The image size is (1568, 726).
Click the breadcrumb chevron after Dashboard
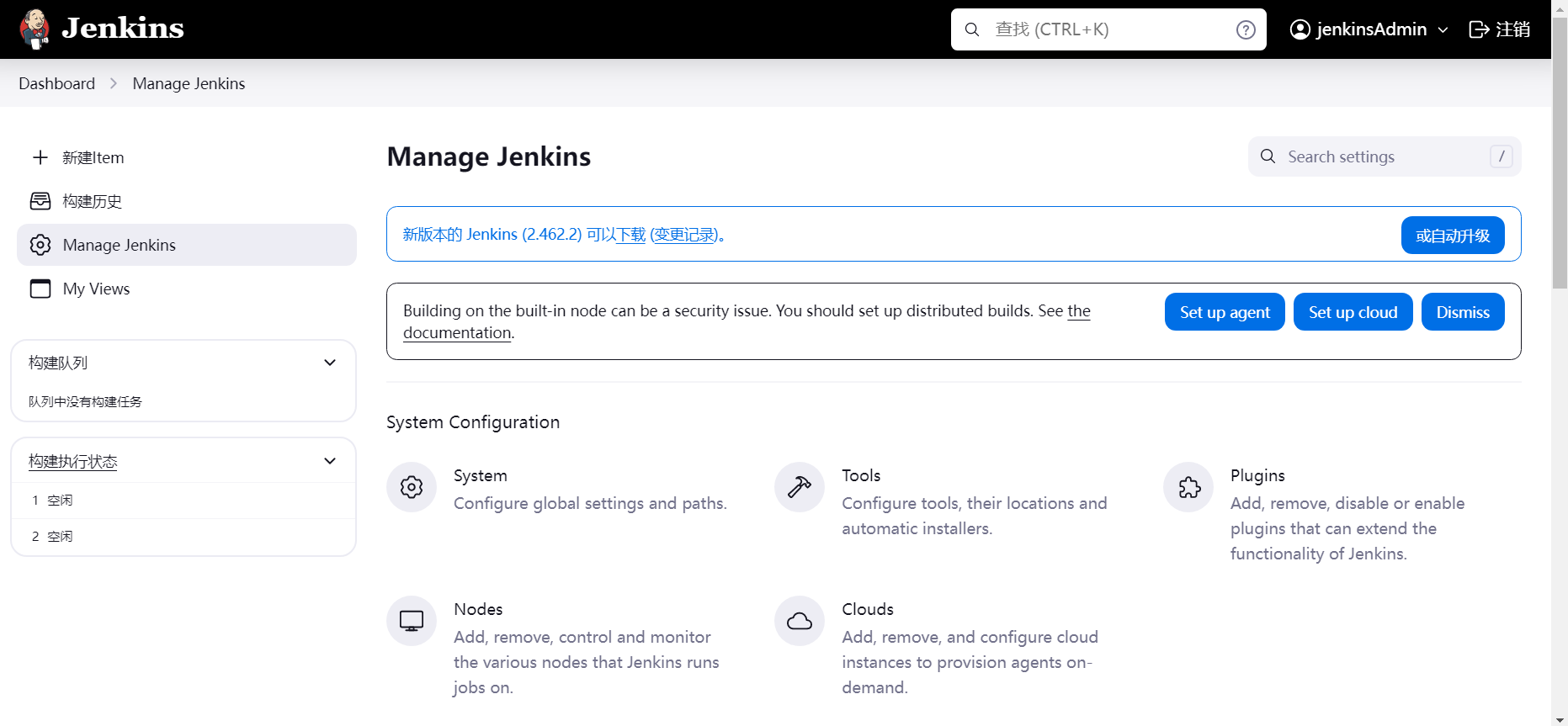[x=114, y=83]
